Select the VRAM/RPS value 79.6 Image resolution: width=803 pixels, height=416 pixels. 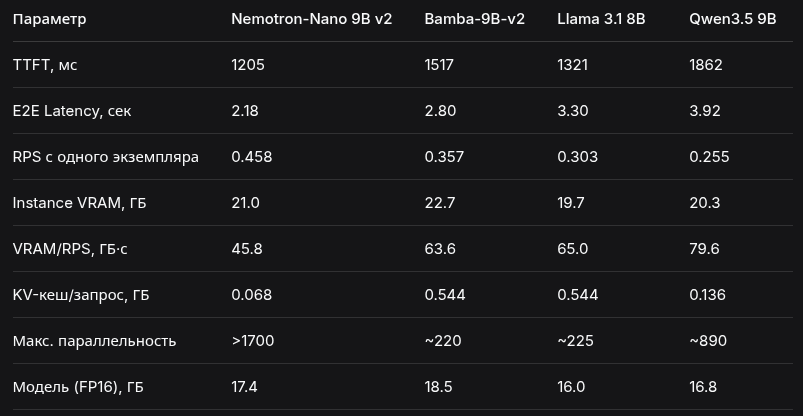(704, 249)
